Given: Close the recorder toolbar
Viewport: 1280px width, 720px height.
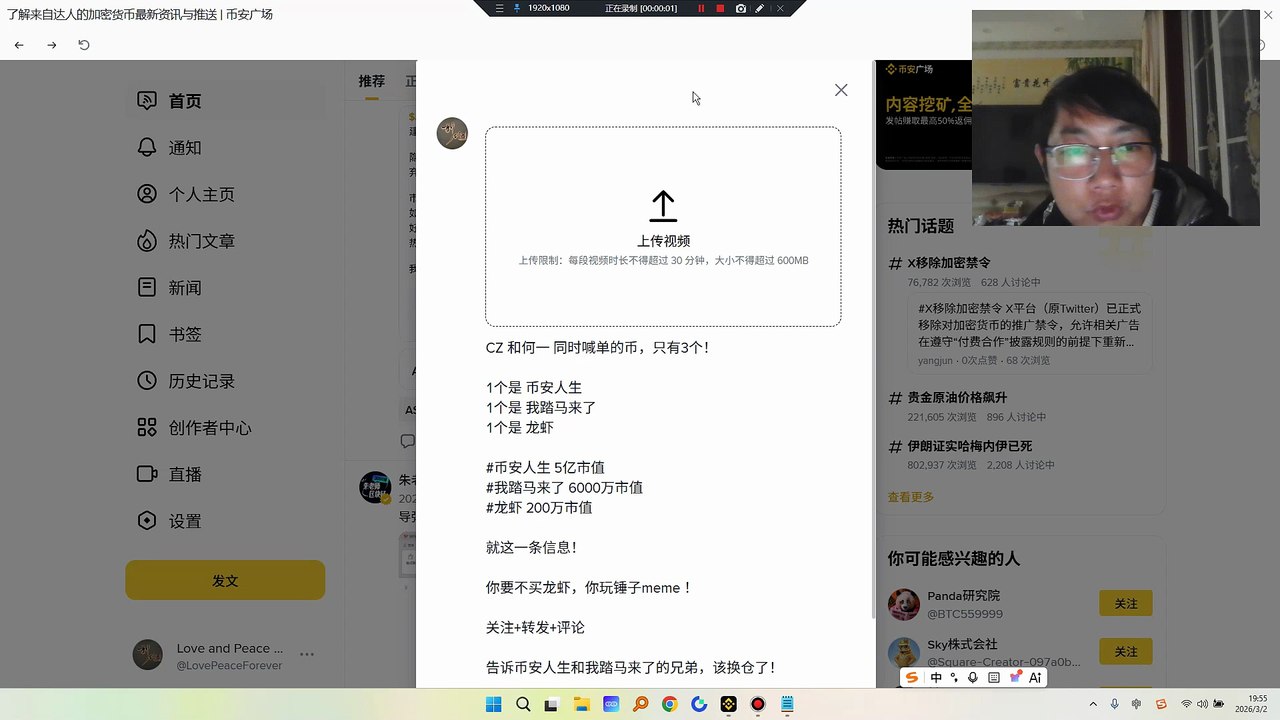Looking at the screenshot, I should pyautogui.click(x=780, y=8).
